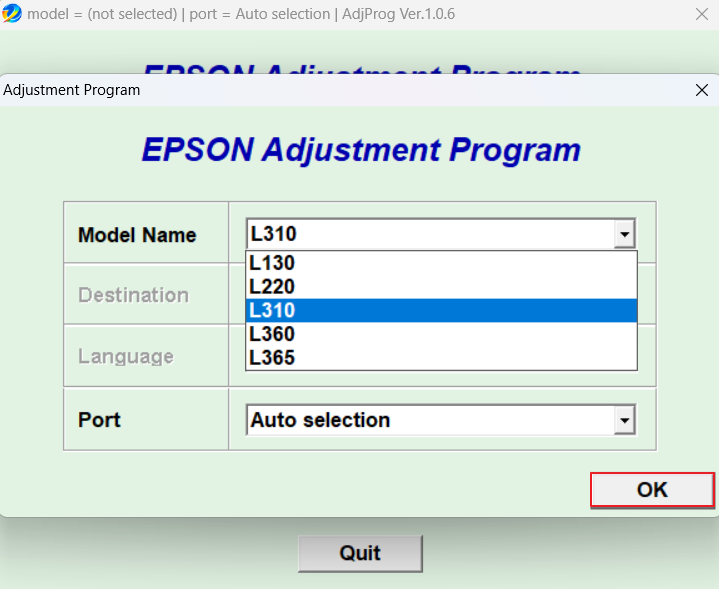Screen dimensions: 719x589
Task: Click the greyed-out Destination label
Action: coord(133,295)
